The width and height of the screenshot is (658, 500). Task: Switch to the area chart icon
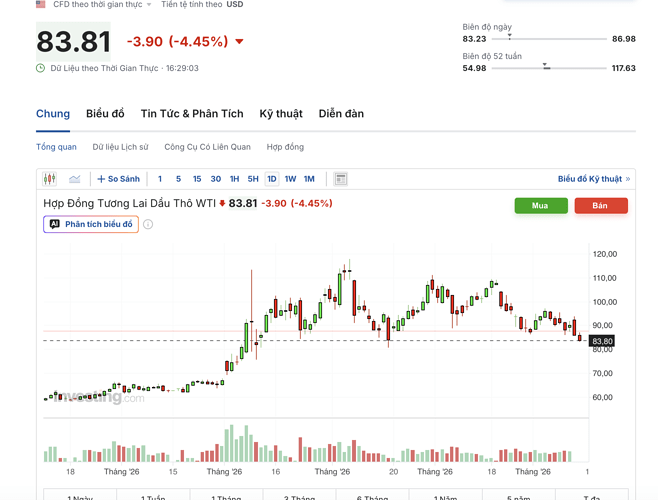(75, 179)
